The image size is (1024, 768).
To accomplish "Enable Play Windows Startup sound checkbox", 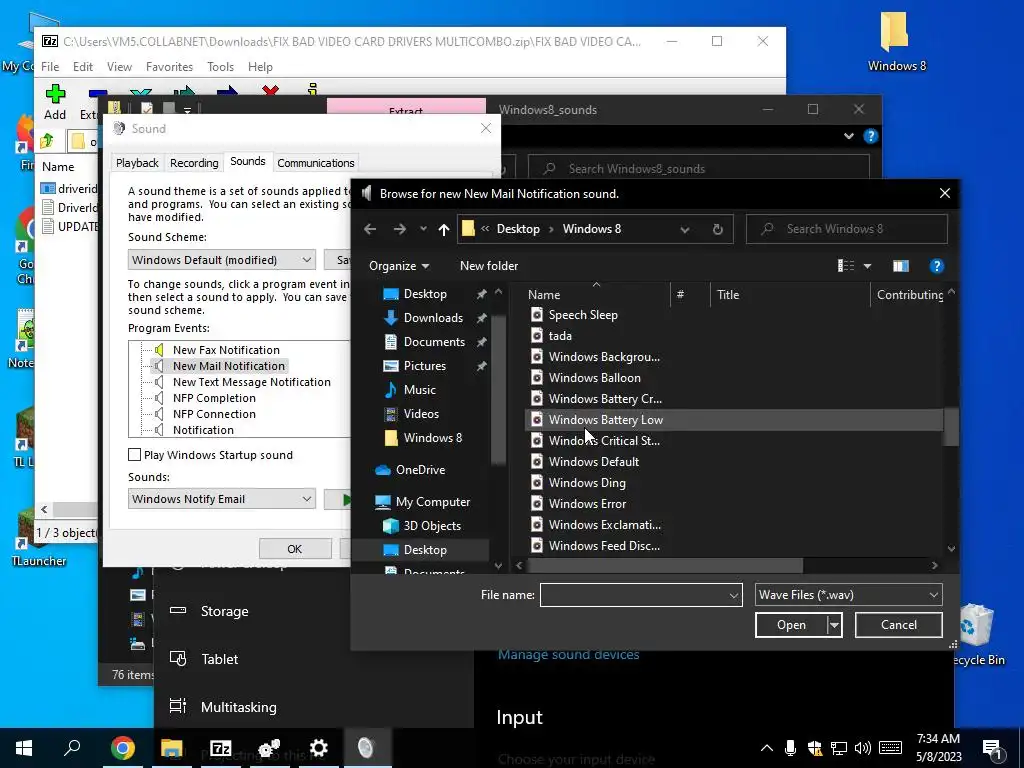I will click(135, 455).
